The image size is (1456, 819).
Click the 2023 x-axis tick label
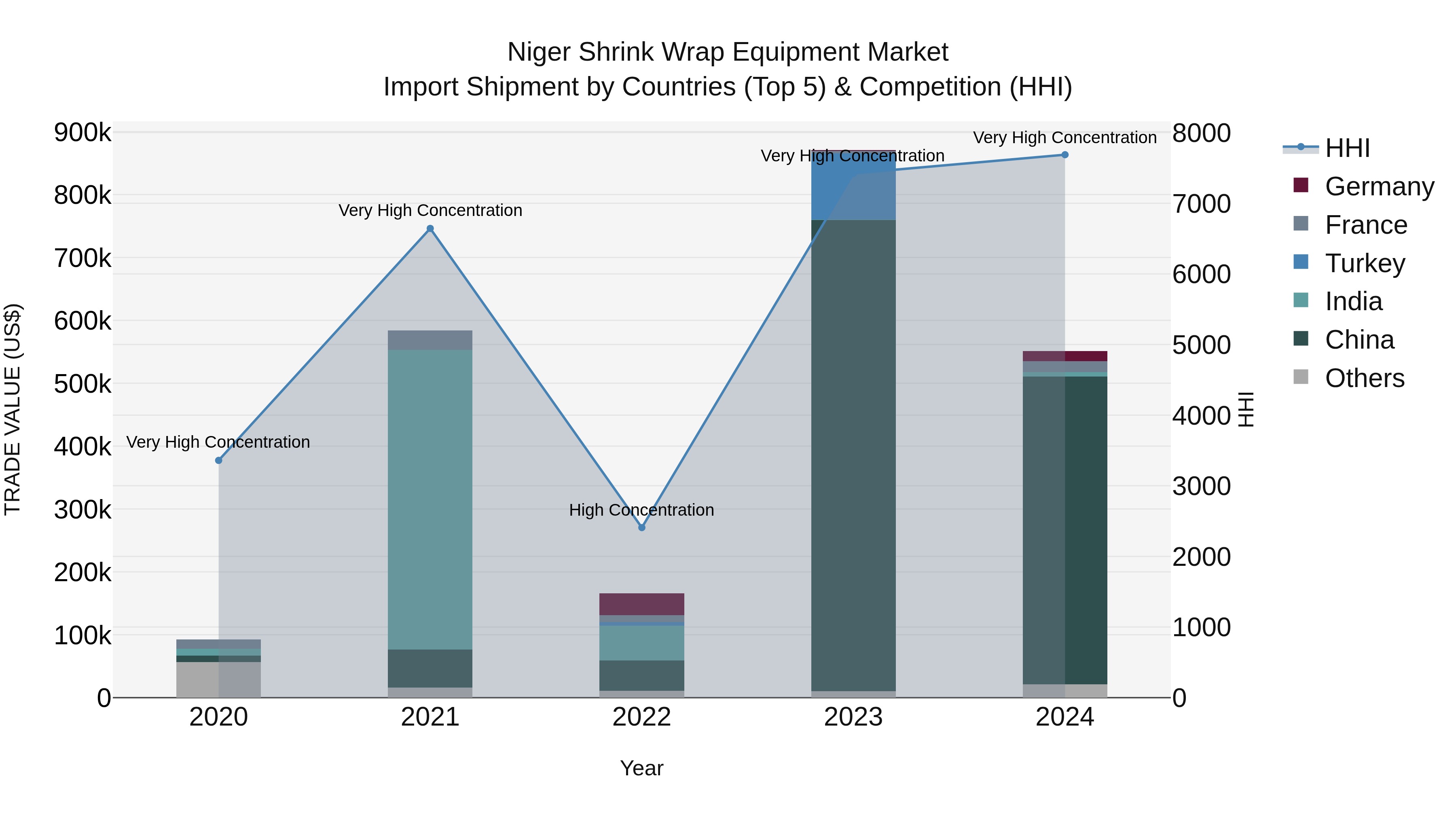[853, 717]
